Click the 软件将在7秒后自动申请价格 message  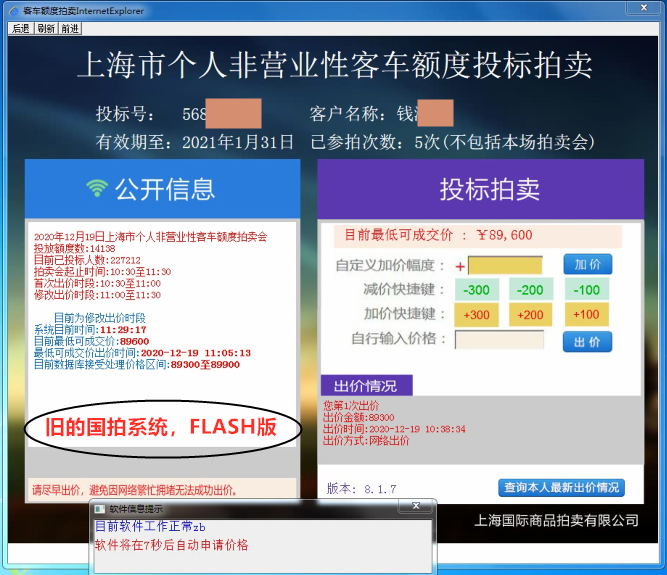click(x=171, y=545)
